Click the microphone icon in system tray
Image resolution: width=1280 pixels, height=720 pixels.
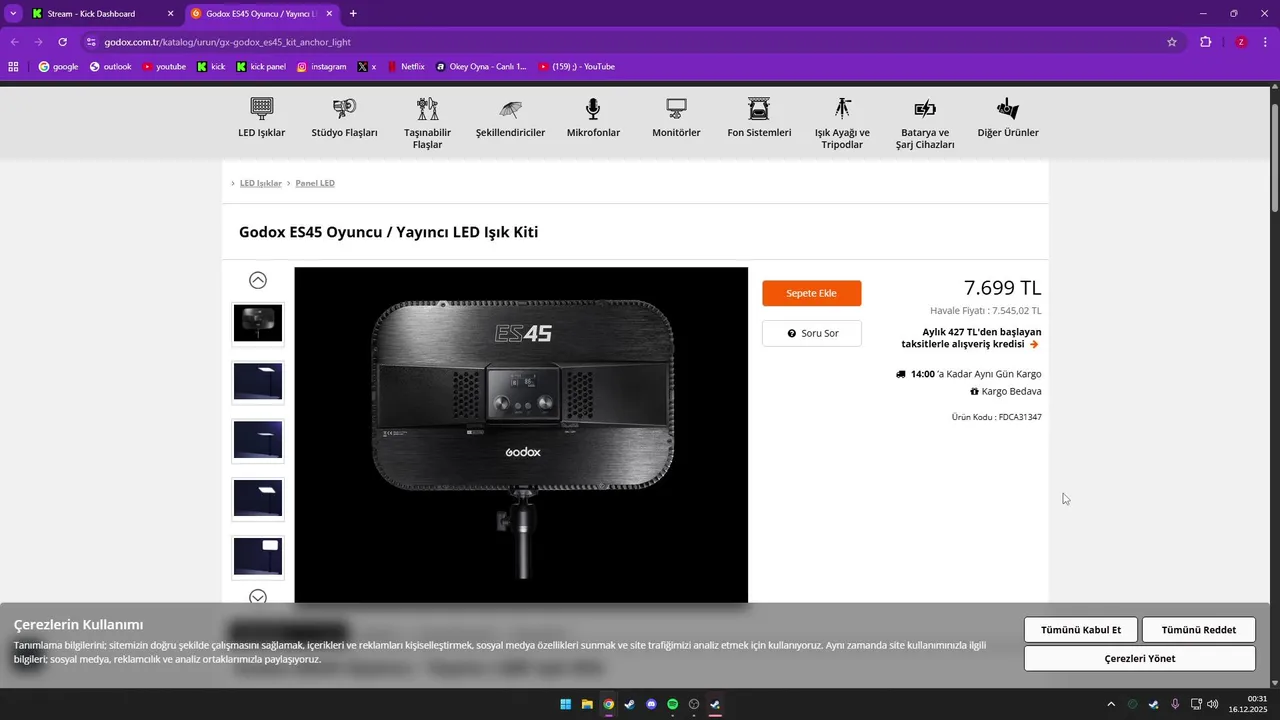click(x=1175, y=704)
